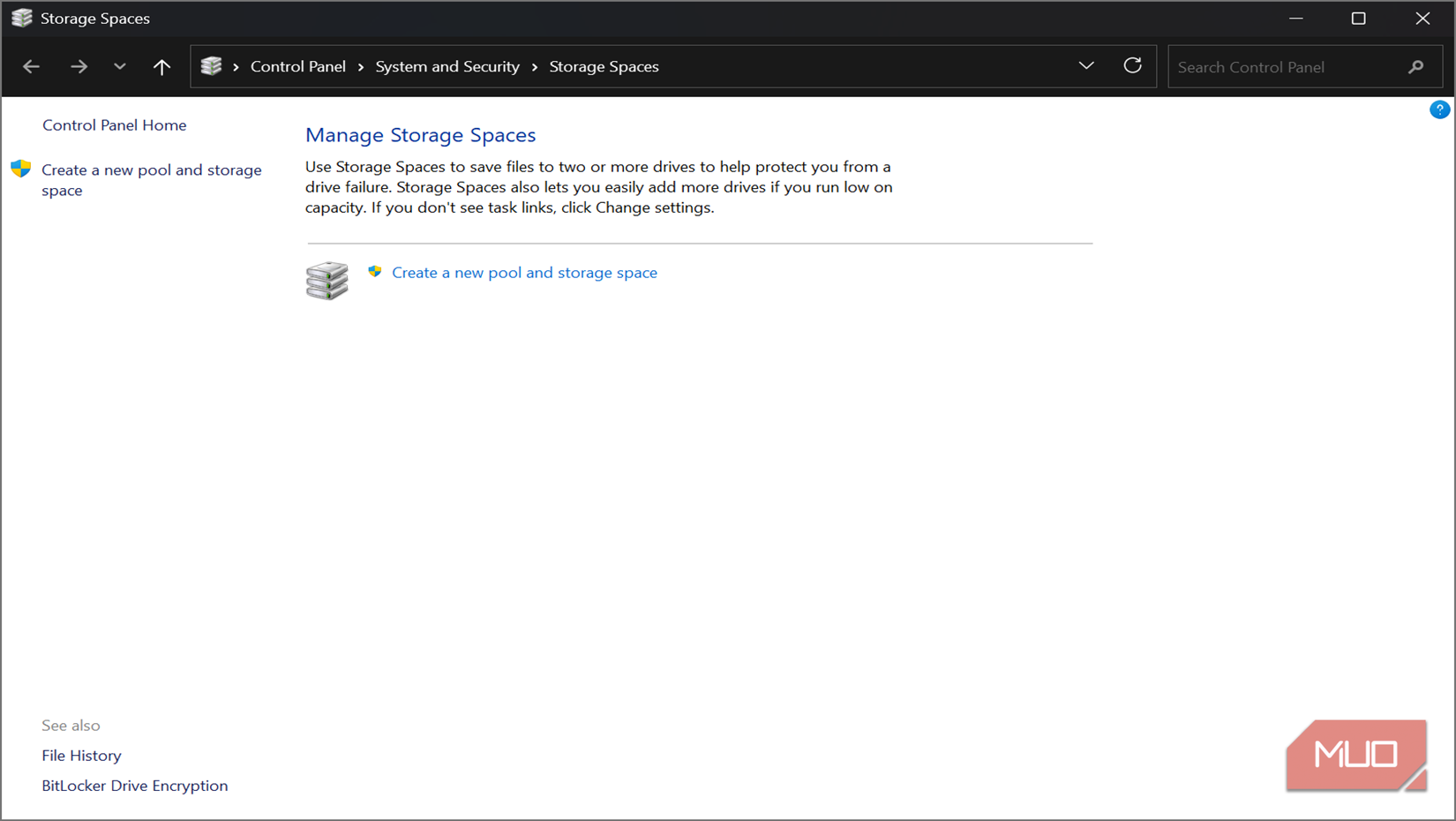Click main Create a new pool and storage space
The width and height of the screenshot is (1456, 821).
coord(525,273)
